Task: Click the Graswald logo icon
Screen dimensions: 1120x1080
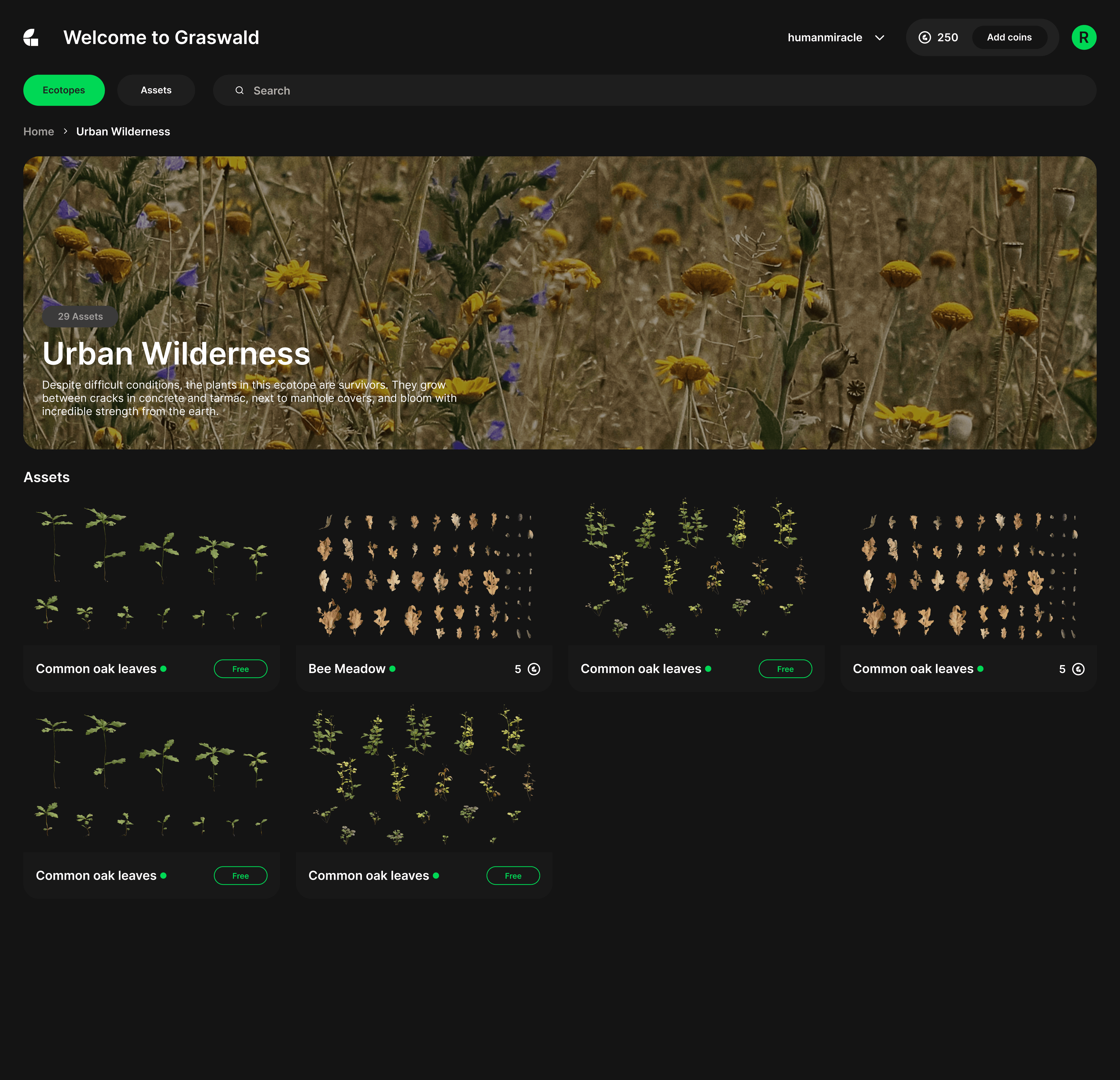Action: 31,38
